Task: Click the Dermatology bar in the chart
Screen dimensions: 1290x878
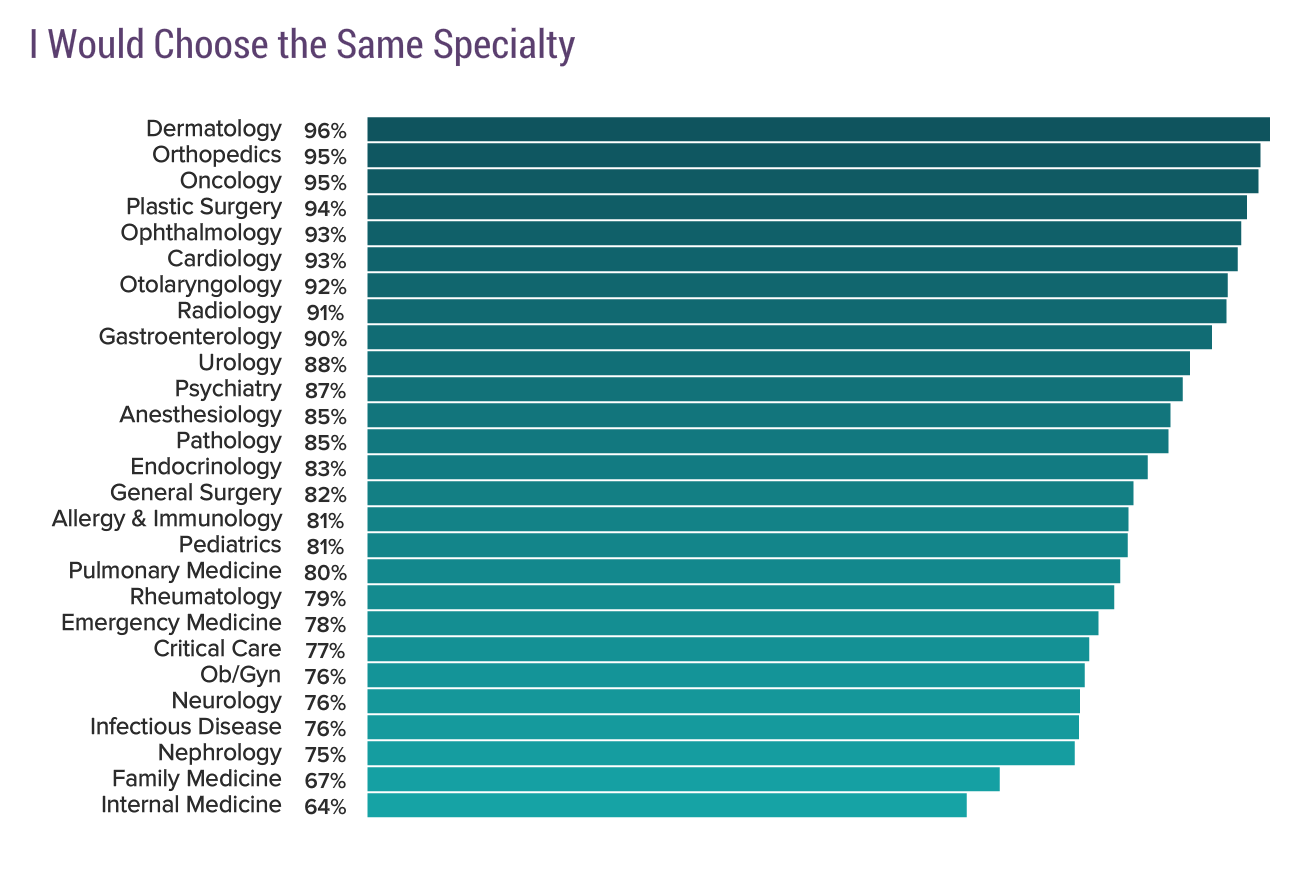Action: [818, 129]
